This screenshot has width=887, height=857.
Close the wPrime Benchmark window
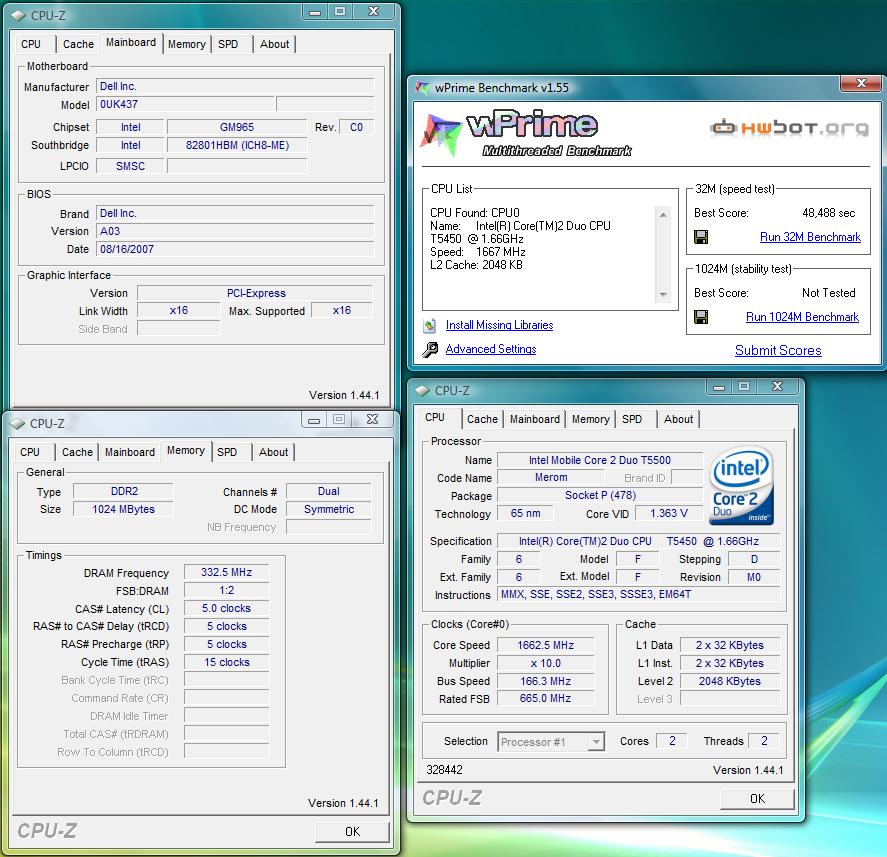(x=861, y=83)
